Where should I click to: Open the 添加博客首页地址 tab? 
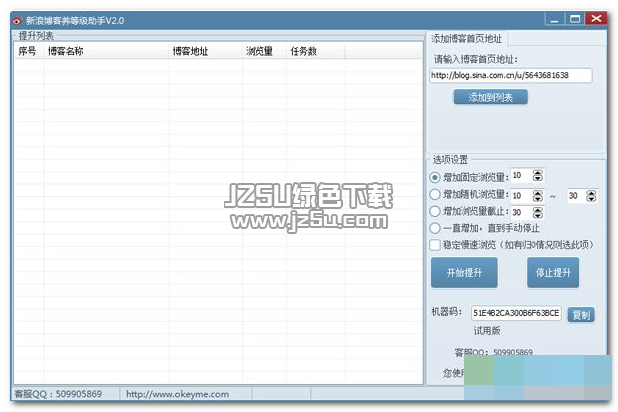(x=467, y=39)
